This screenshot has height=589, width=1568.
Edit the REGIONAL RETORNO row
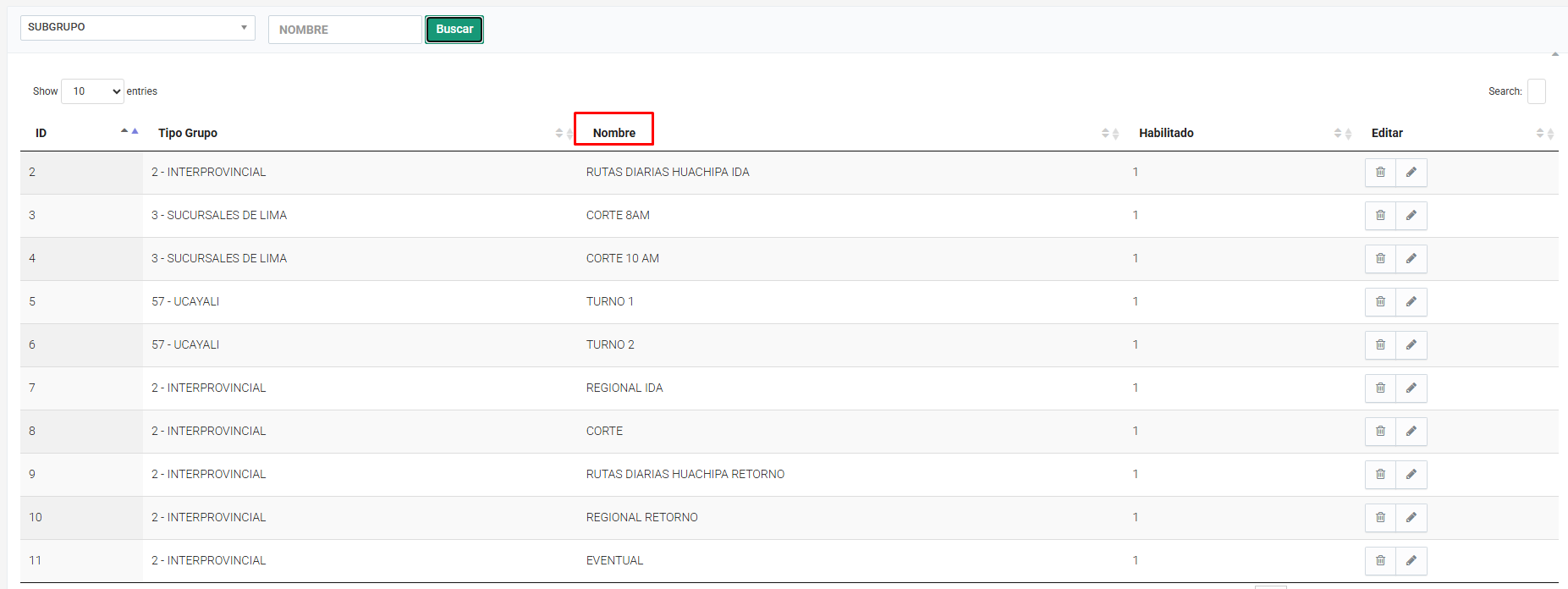[x=1411, y=518]
